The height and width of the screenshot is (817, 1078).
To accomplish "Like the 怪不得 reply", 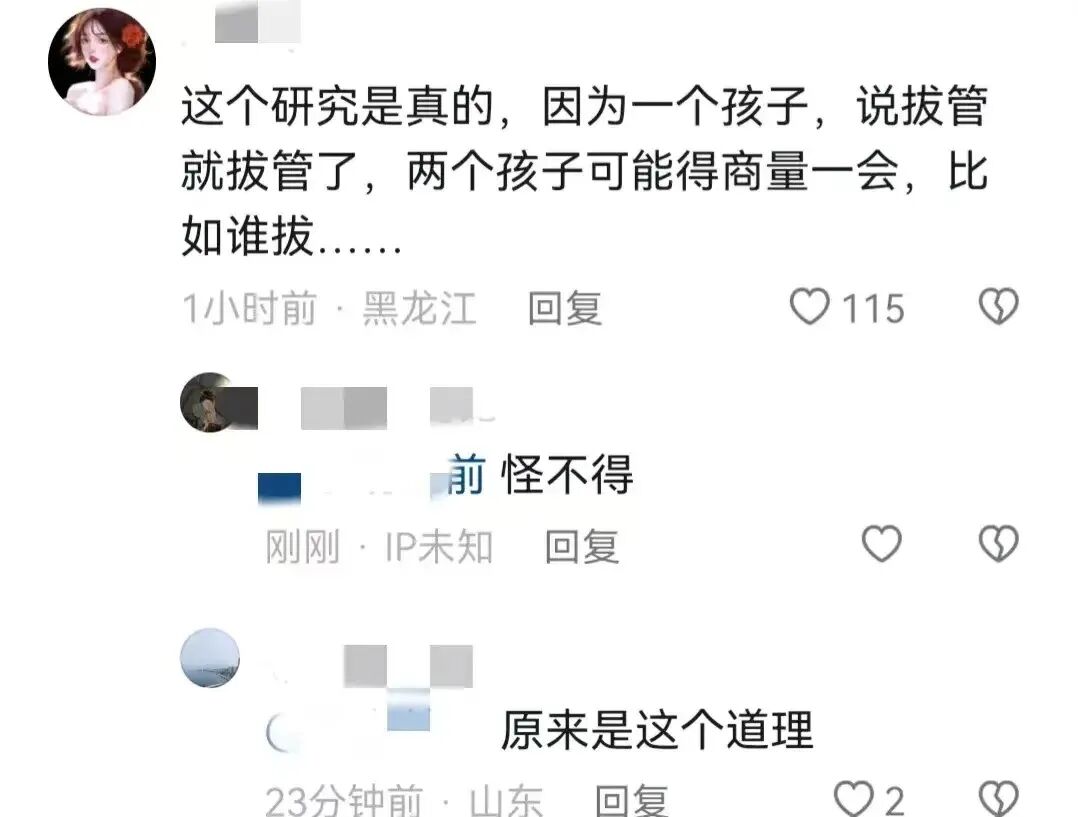I will [x=881, y=544].
